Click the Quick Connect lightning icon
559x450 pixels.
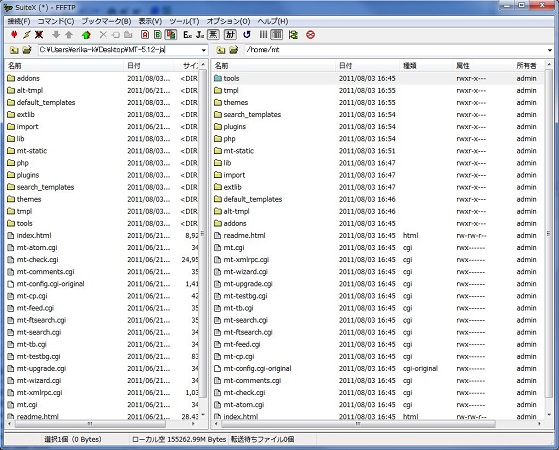[27, 35]
